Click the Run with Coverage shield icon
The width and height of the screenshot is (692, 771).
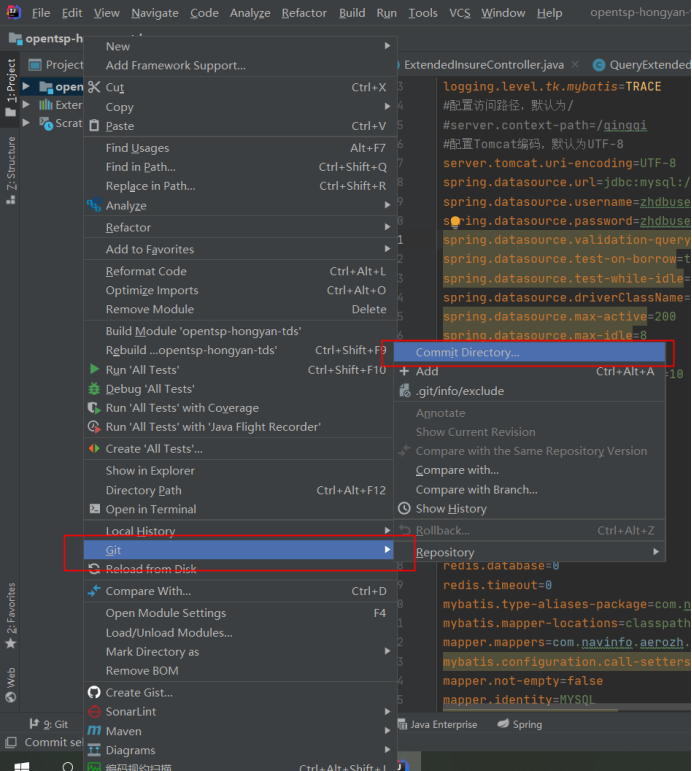pyautogui.click(x=94, y=408)
